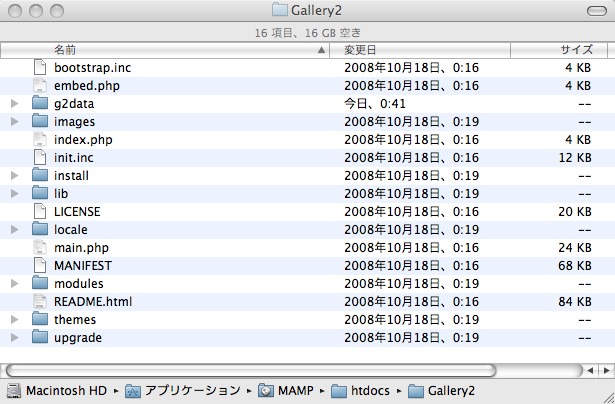Viewport: 615px width, 404px height.
Task: Click the README.html file icon
Action: (40, 301)
